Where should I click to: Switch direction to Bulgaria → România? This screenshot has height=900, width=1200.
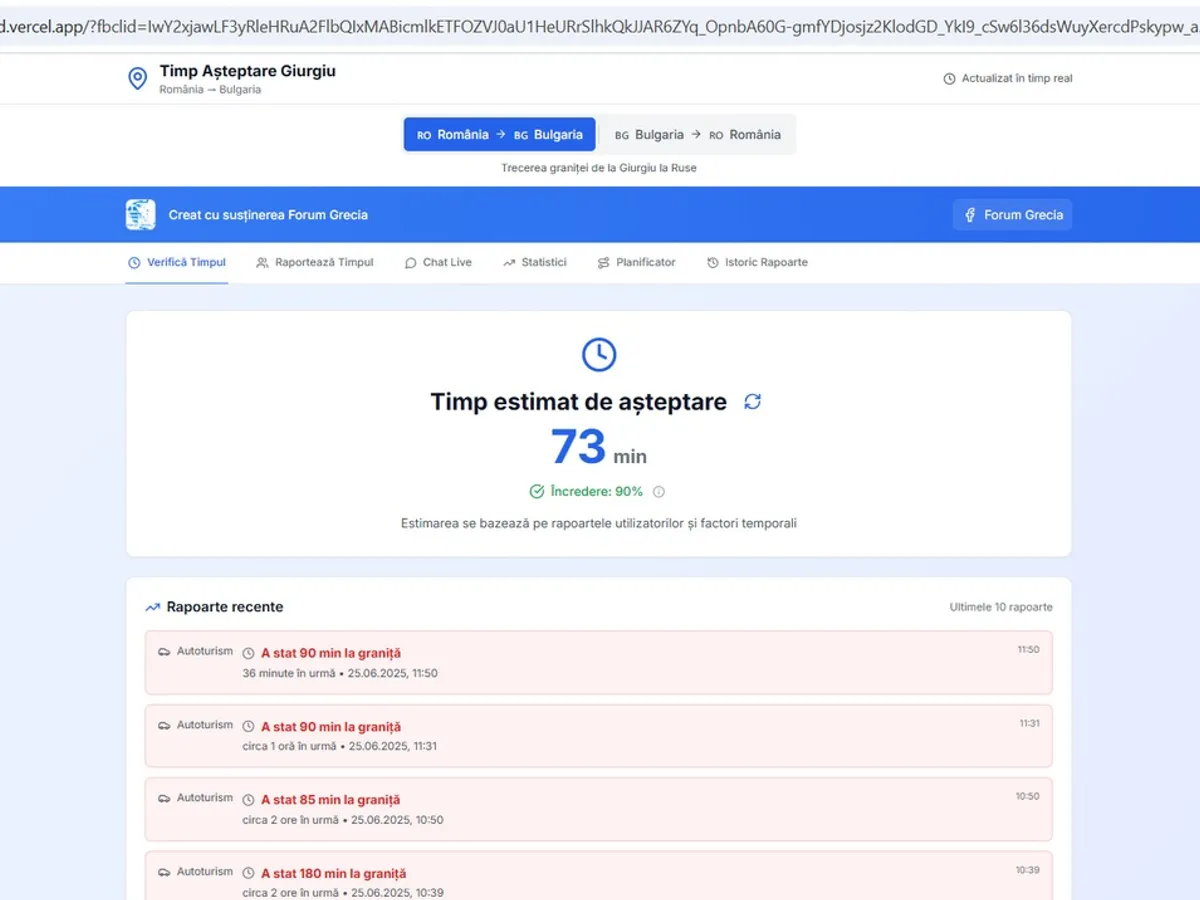697,135
